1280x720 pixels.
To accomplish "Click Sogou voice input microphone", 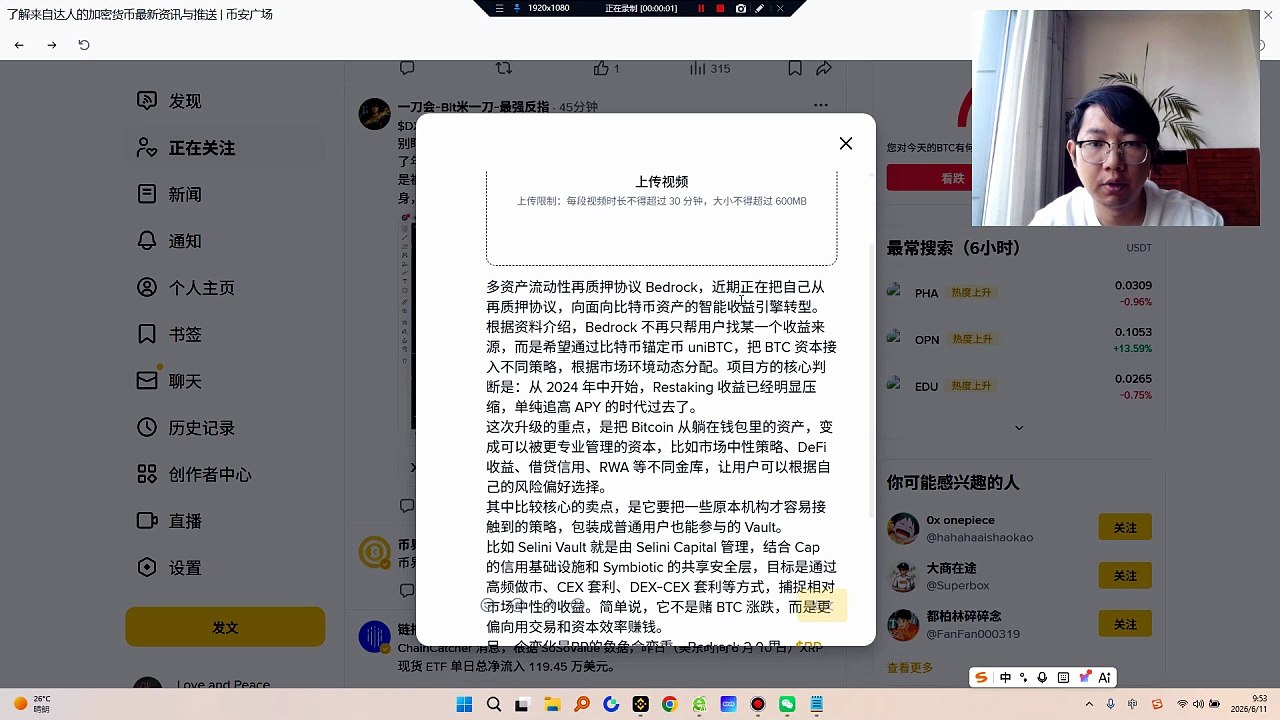I will coord(1042,678).
